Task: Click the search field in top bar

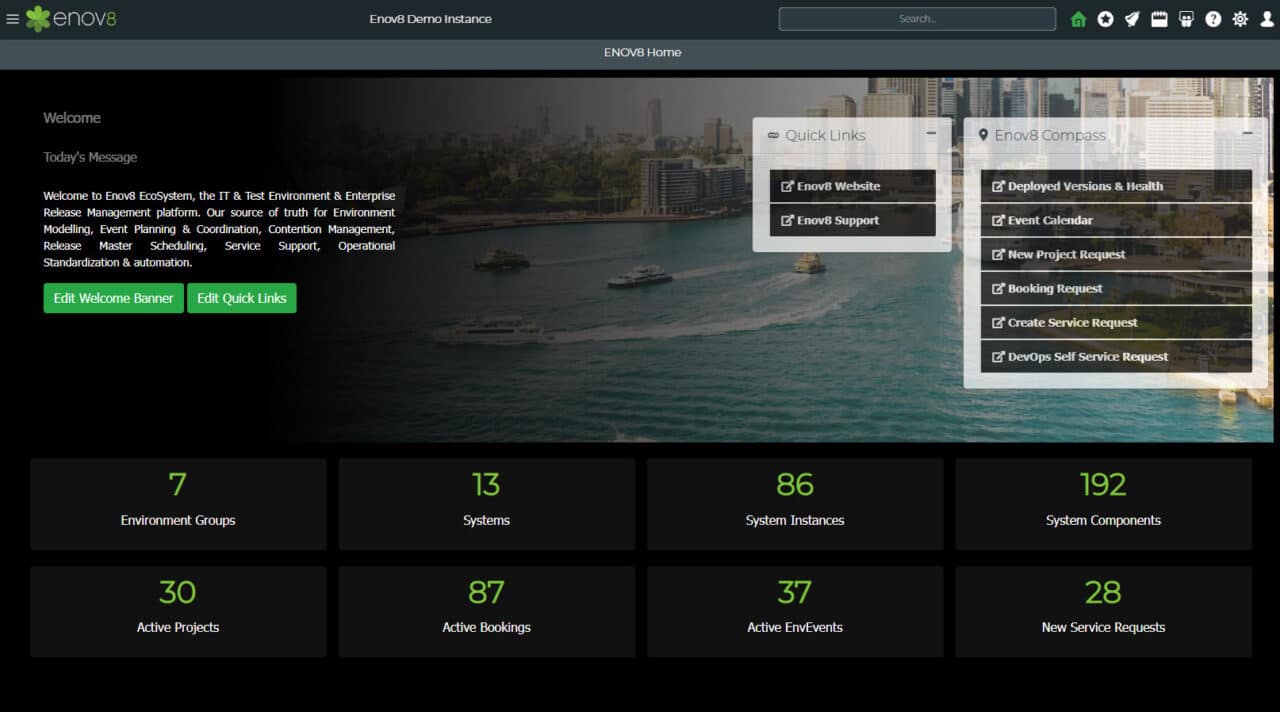Action: point(916,18)
